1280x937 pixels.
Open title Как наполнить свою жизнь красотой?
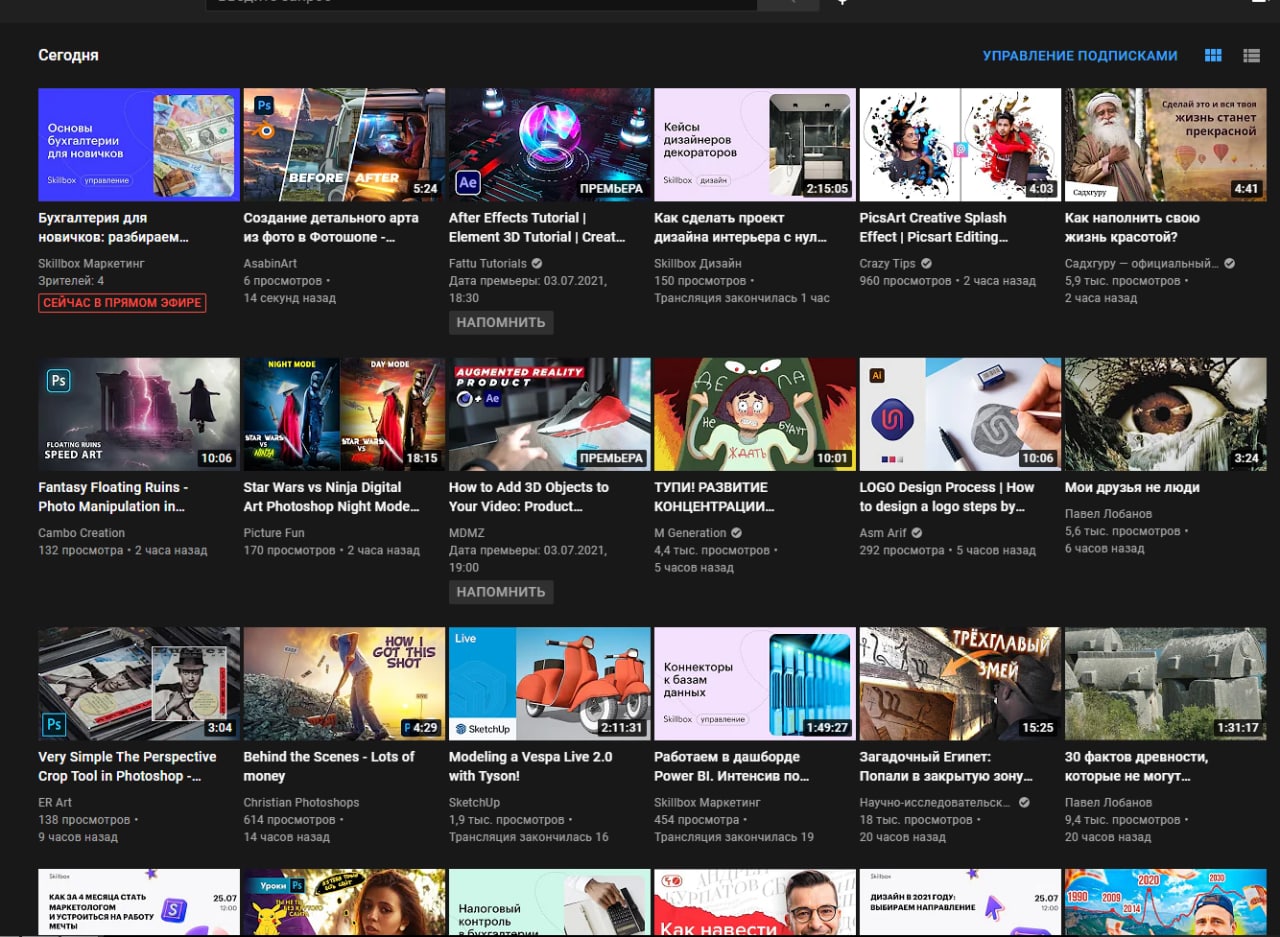pyautogui.click(x=1132, y=227)
